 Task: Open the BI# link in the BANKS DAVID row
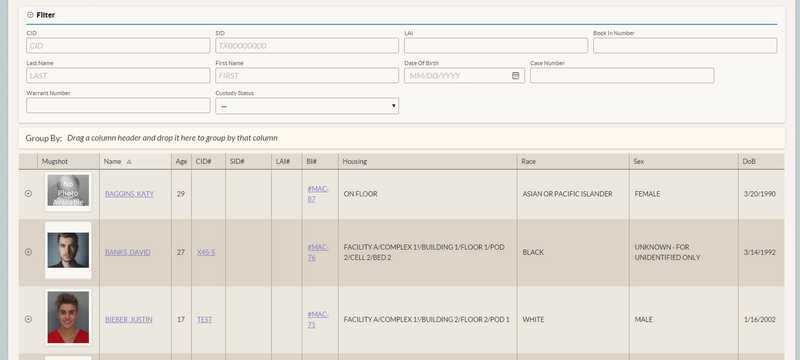318,252
